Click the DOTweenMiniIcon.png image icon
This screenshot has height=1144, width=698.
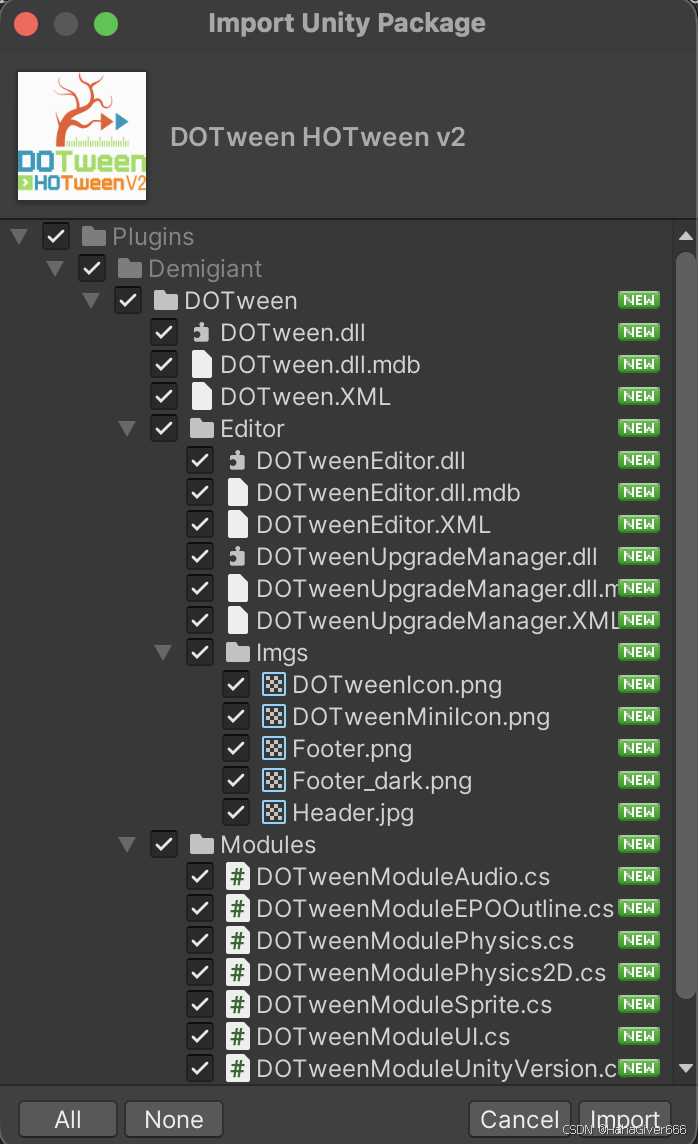click(x=274, y=716)
